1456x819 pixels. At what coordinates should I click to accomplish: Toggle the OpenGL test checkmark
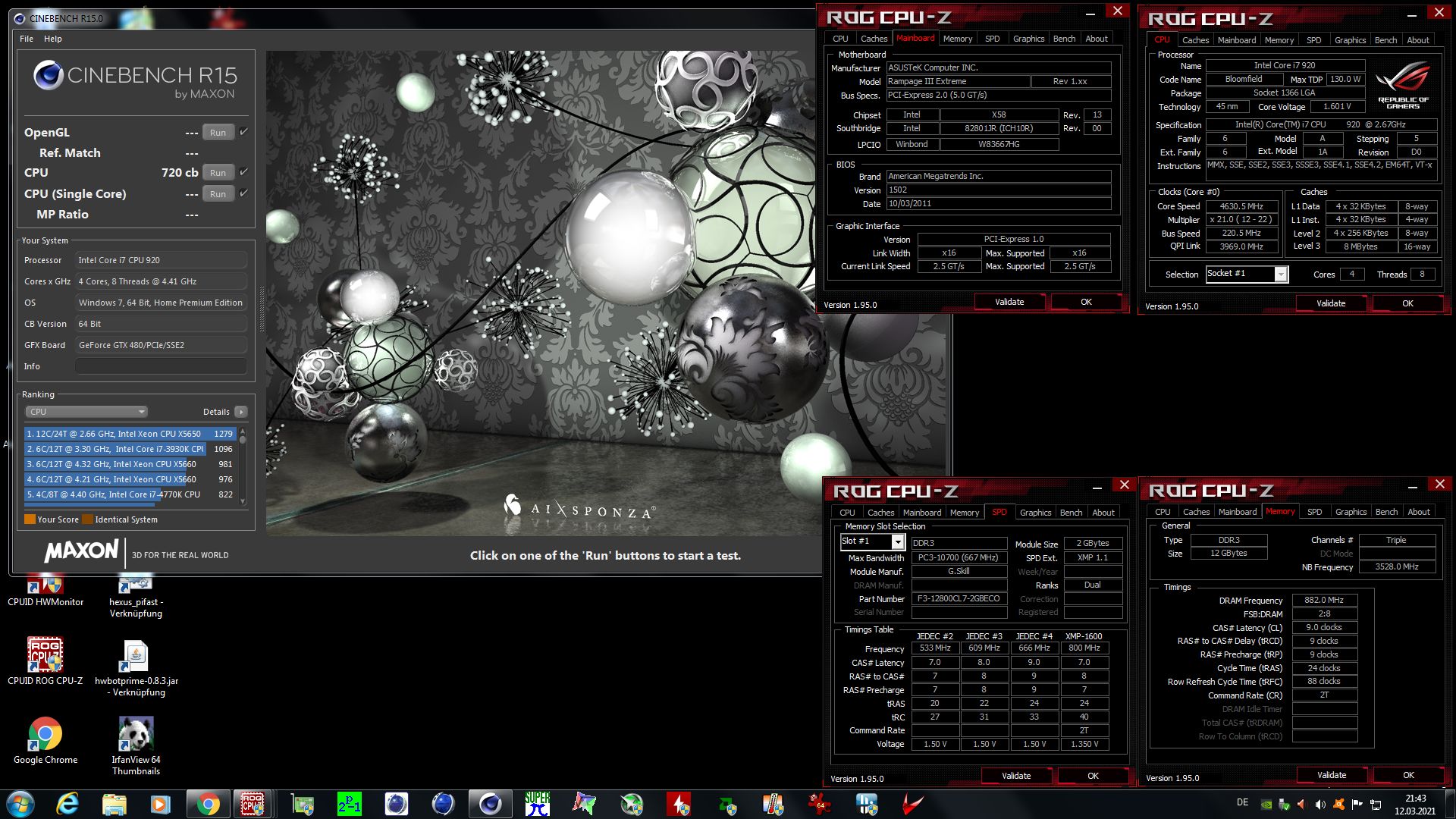[x=243, y=132]
